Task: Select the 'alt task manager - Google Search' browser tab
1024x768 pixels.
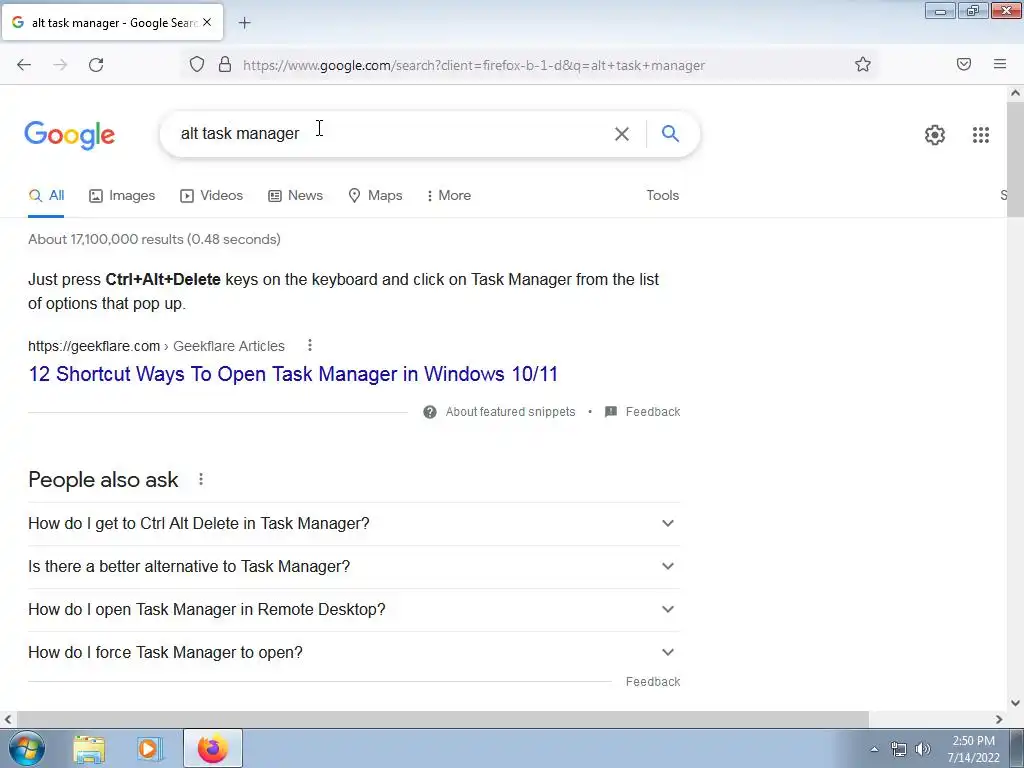Action: 112,22
